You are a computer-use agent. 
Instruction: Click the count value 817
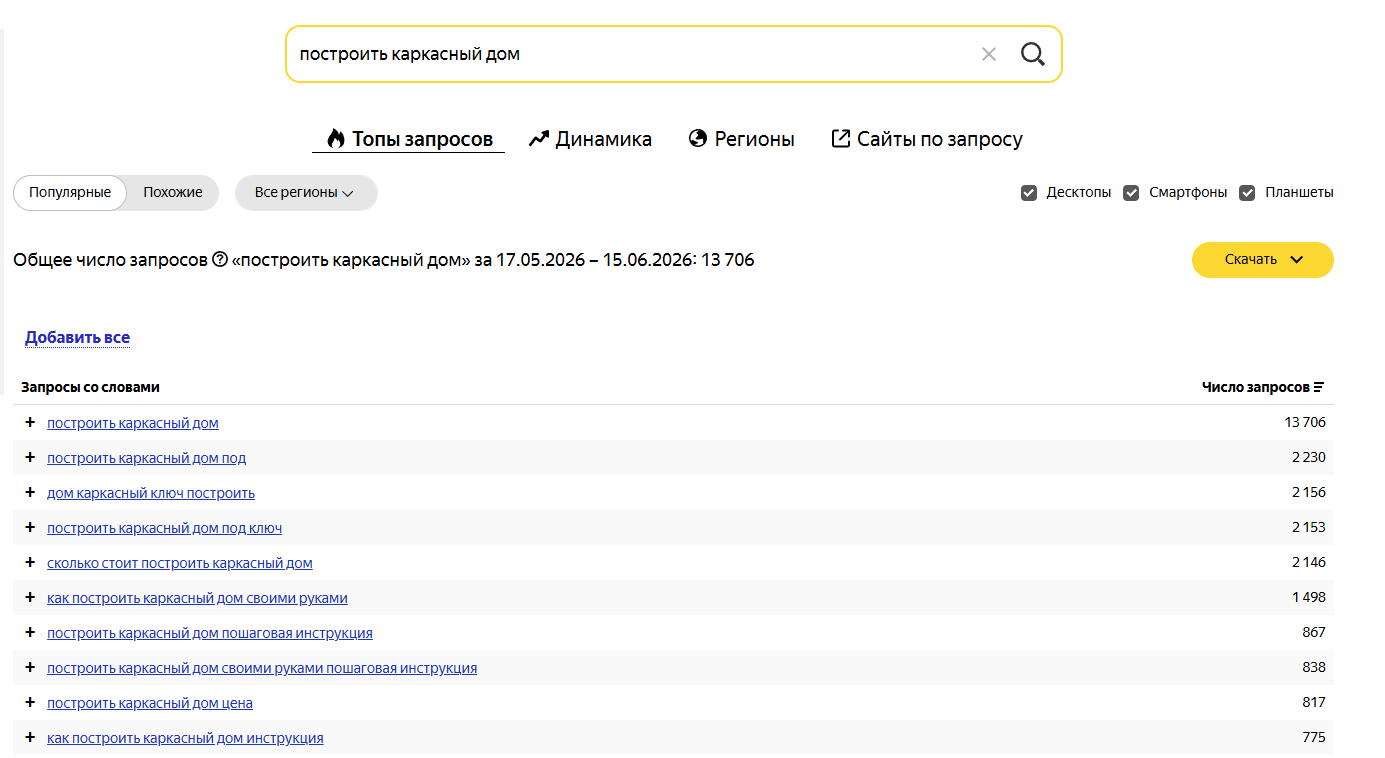coord(1314,702)
